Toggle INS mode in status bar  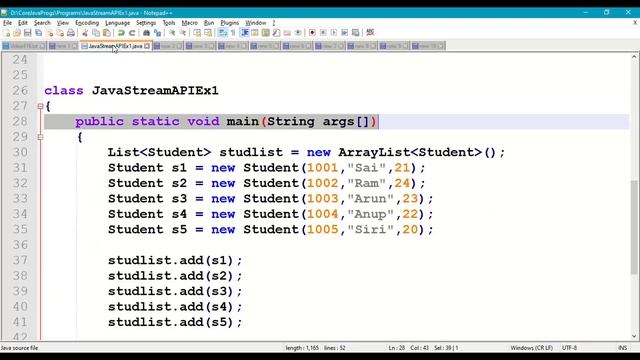(622, 348)
